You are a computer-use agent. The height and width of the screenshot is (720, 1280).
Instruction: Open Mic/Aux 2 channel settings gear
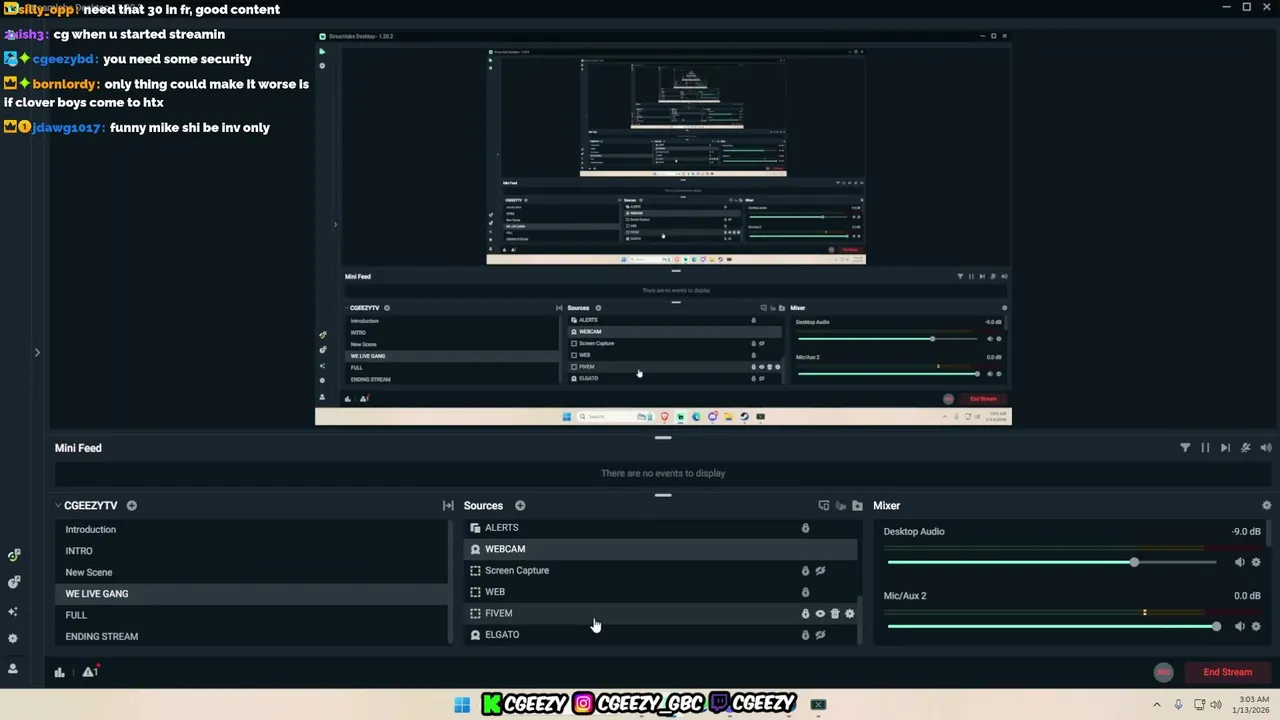click(x=1256, y=626)
